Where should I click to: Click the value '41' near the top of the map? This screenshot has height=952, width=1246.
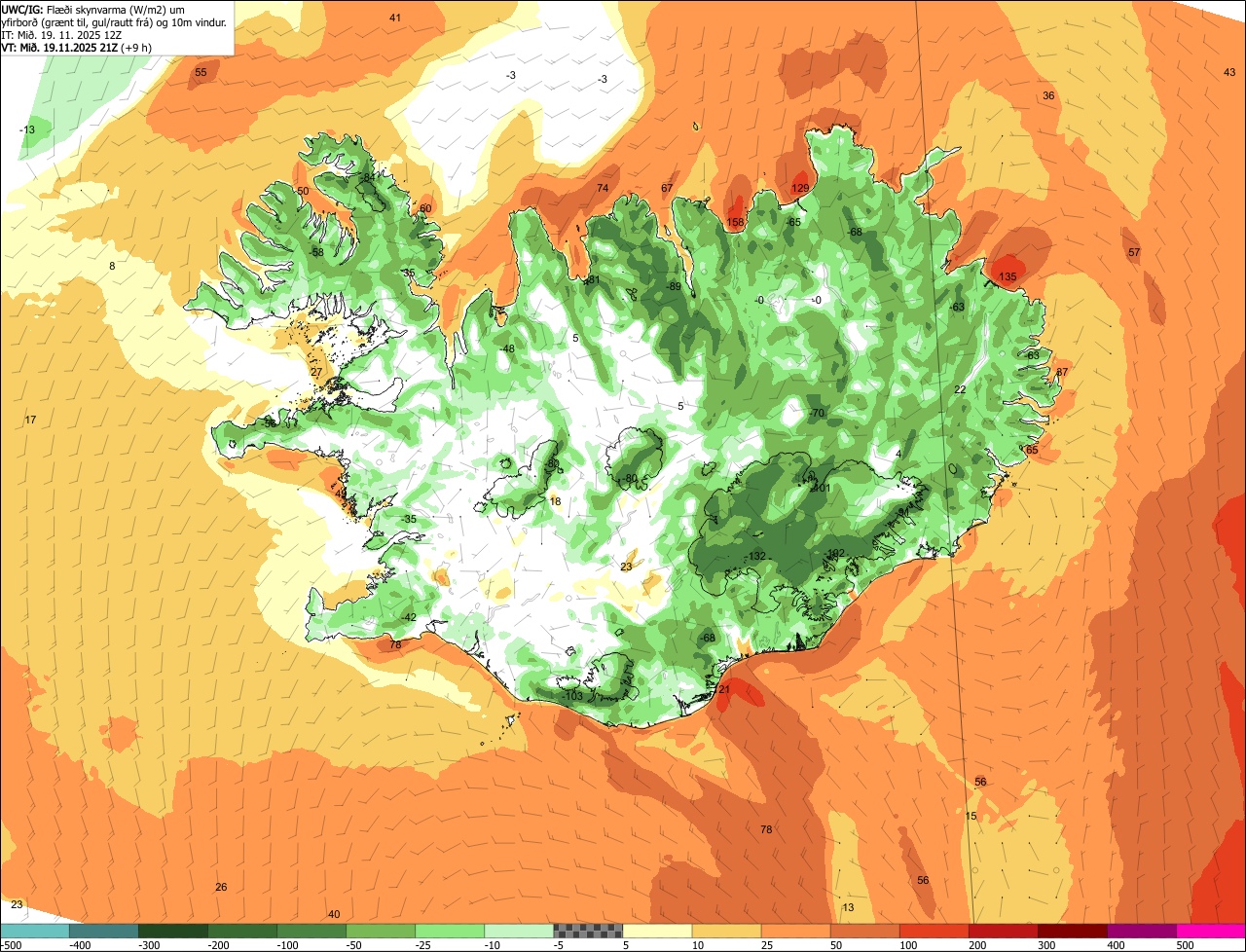(394, 18)
